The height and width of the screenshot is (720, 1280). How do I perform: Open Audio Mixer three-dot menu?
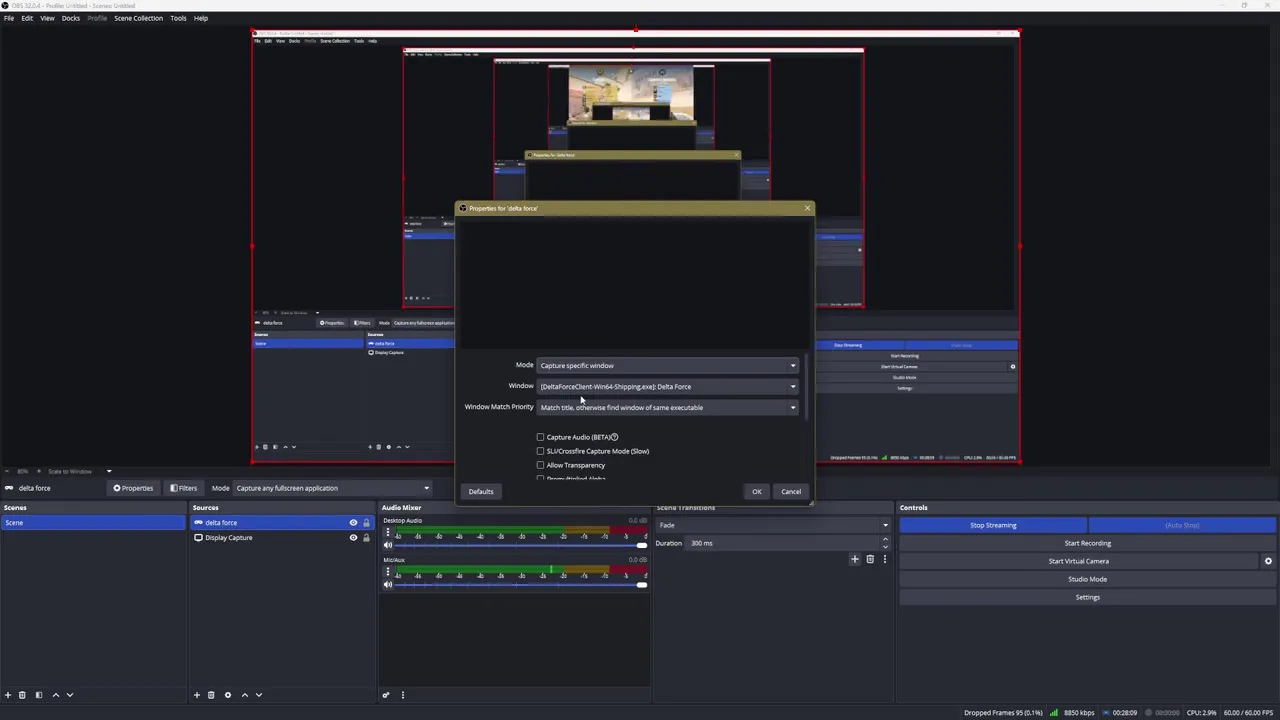point(403,695)
